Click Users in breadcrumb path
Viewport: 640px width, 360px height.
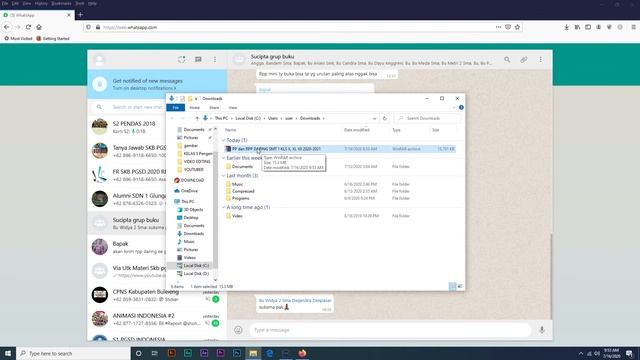[273, 118]
